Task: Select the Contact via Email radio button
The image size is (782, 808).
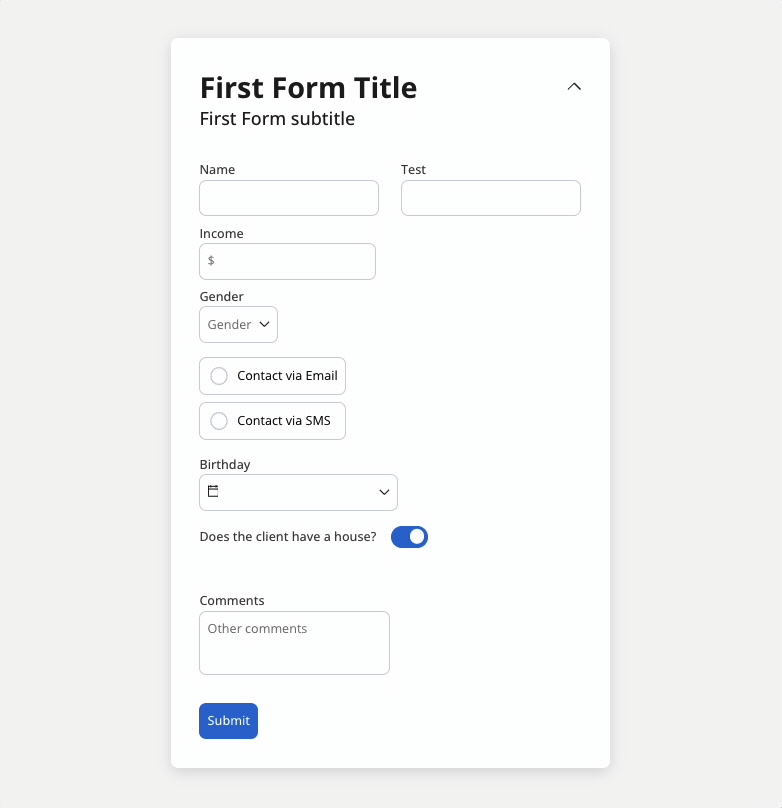Action: [219, 376]
